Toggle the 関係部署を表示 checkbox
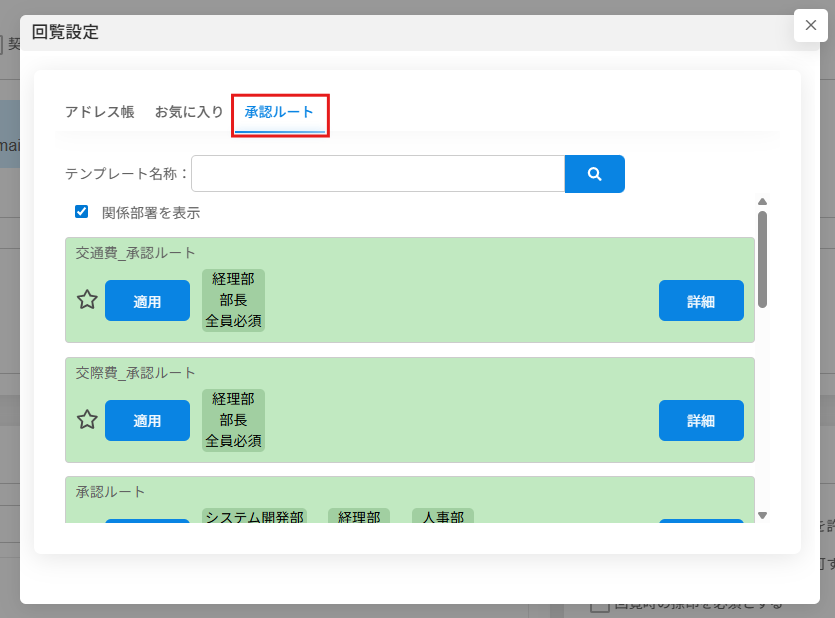835x618 pixels. [x=82, y=212]
